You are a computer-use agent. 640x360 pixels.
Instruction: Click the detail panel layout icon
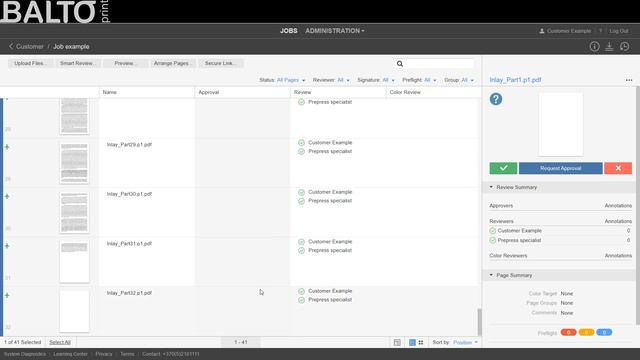[x=397, y=342]
